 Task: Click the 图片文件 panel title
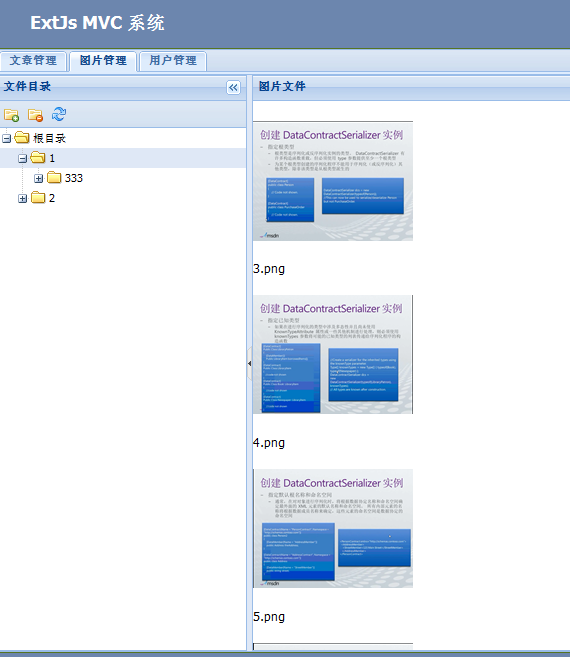pos(282,86)
